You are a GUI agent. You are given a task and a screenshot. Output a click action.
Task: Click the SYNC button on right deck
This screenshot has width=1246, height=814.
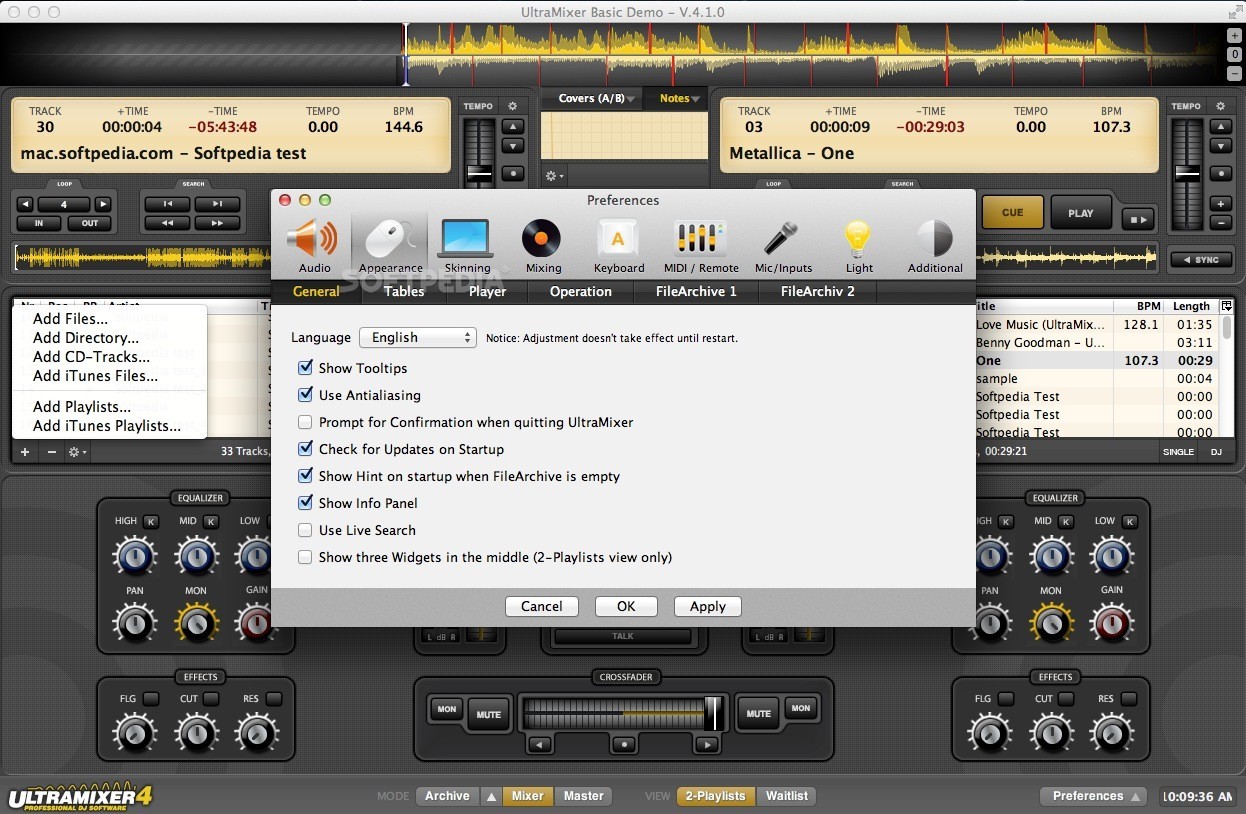click(1201, 260)
